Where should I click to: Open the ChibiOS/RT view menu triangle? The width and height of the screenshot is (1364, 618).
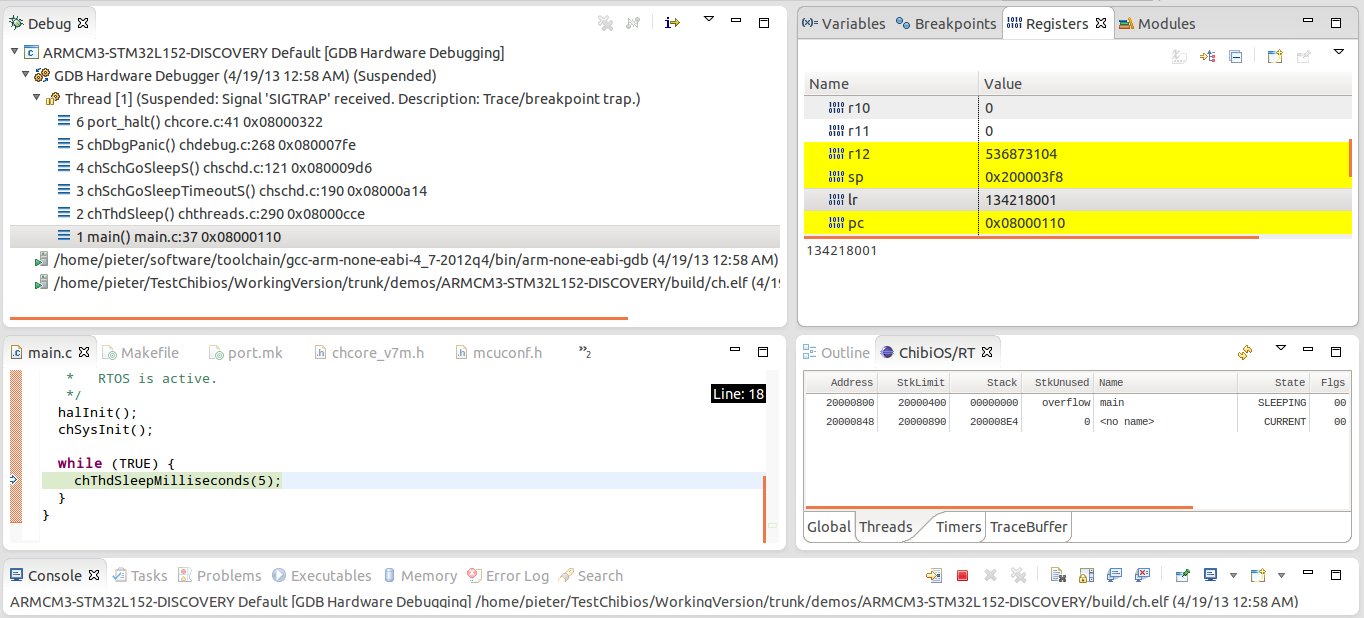click(x=1280, y=348)
